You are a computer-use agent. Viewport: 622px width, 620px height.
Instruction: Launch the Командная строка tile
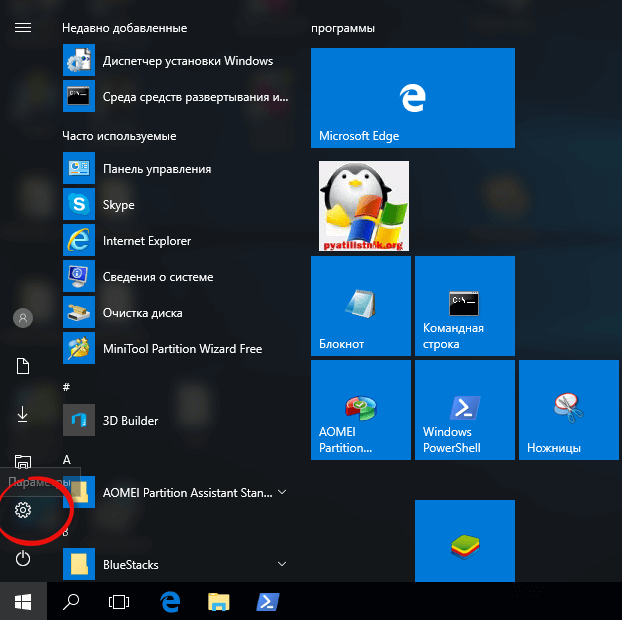(465, 306)
